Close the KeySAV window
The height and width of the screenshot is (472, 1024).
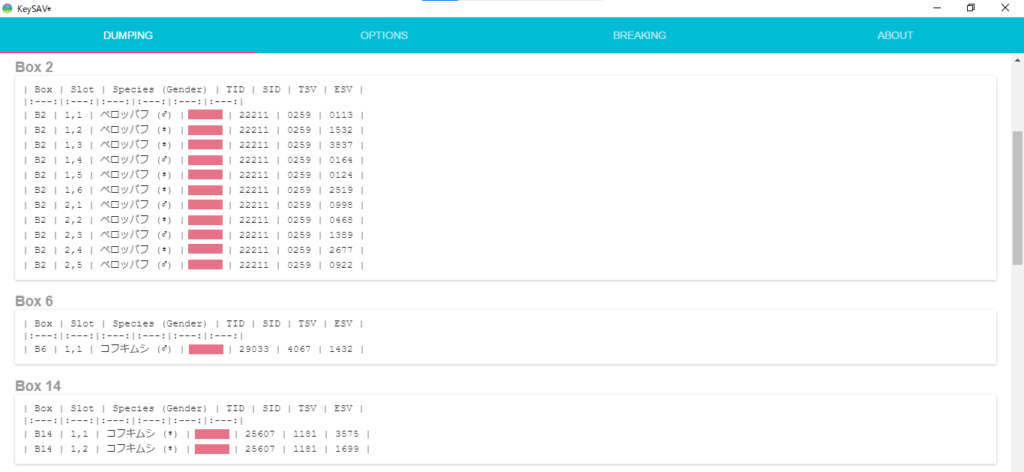click(x=1005, y=8)
